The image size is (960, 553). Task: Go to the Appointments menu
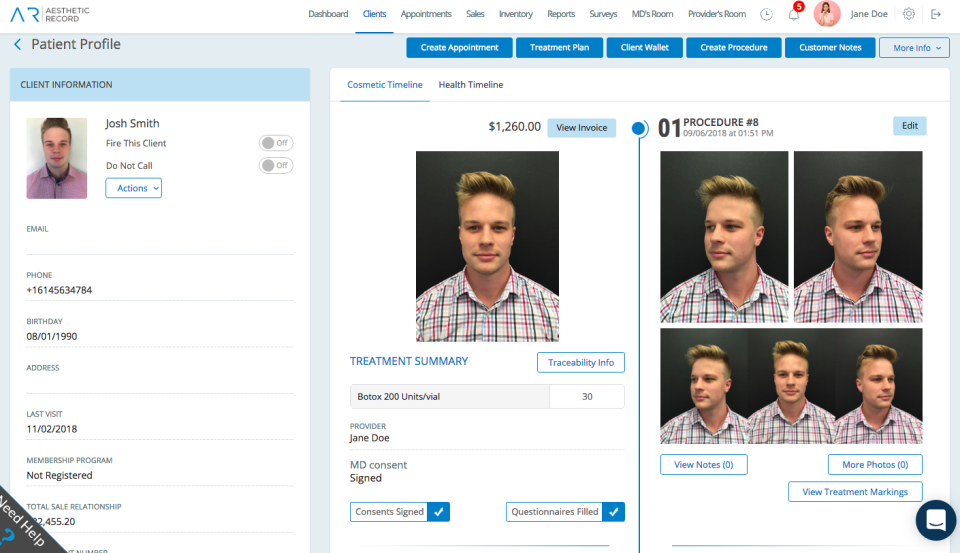(426, 13)
